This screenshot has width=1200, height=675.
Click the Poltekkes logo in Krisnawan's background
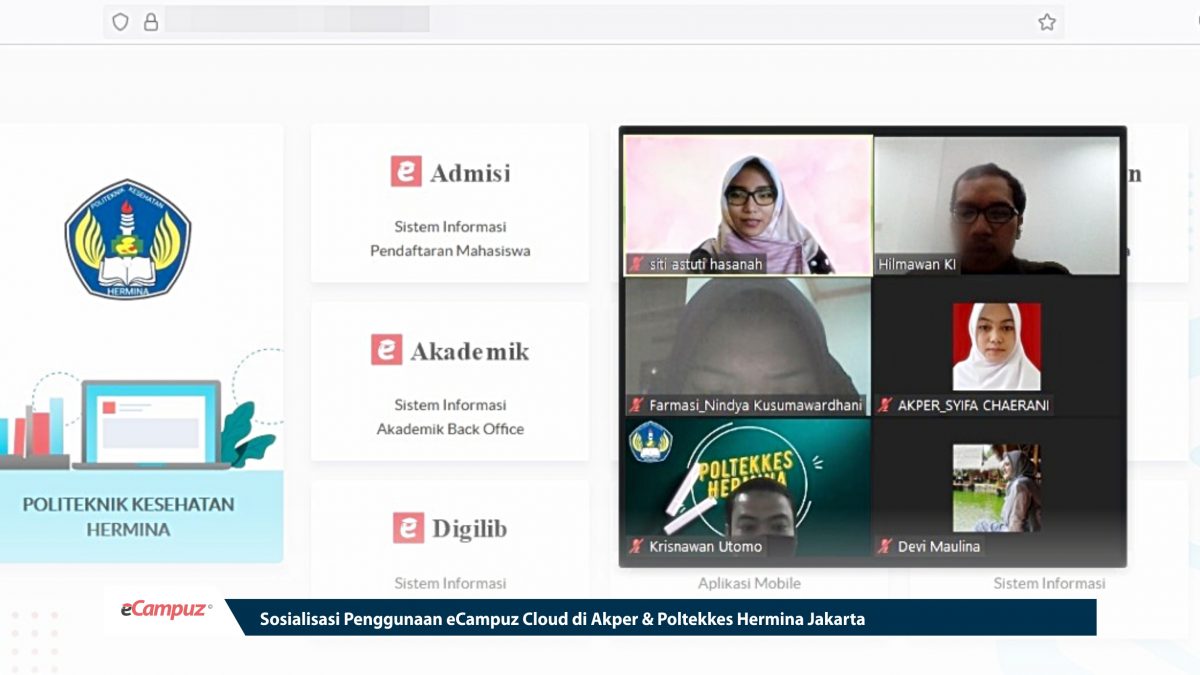pos(651,441)
